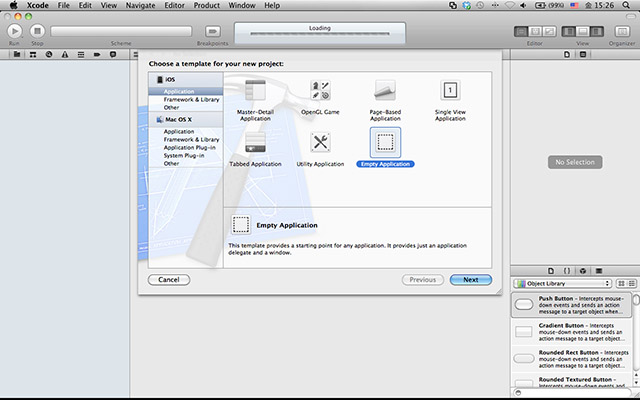Click the Cancel button

click(x=169, y=280)
